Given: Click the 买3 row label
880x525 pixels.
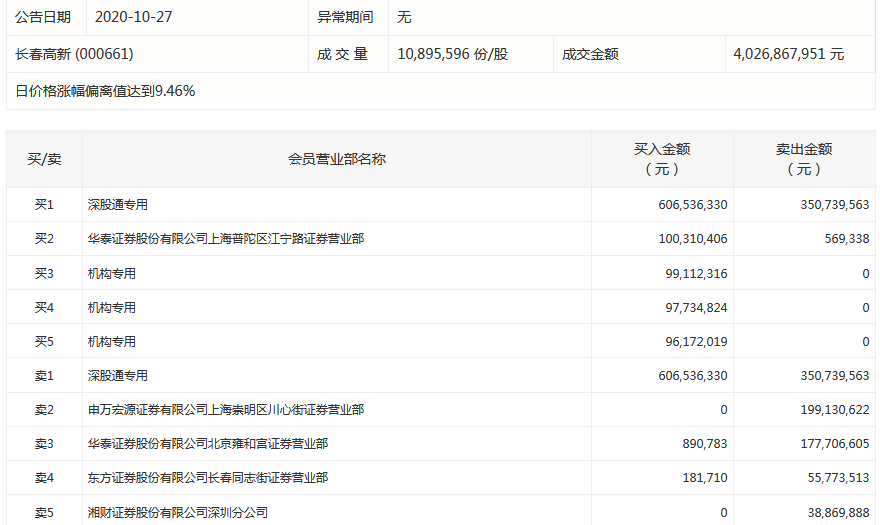Looking at the screenshot, I should point(44,273).
